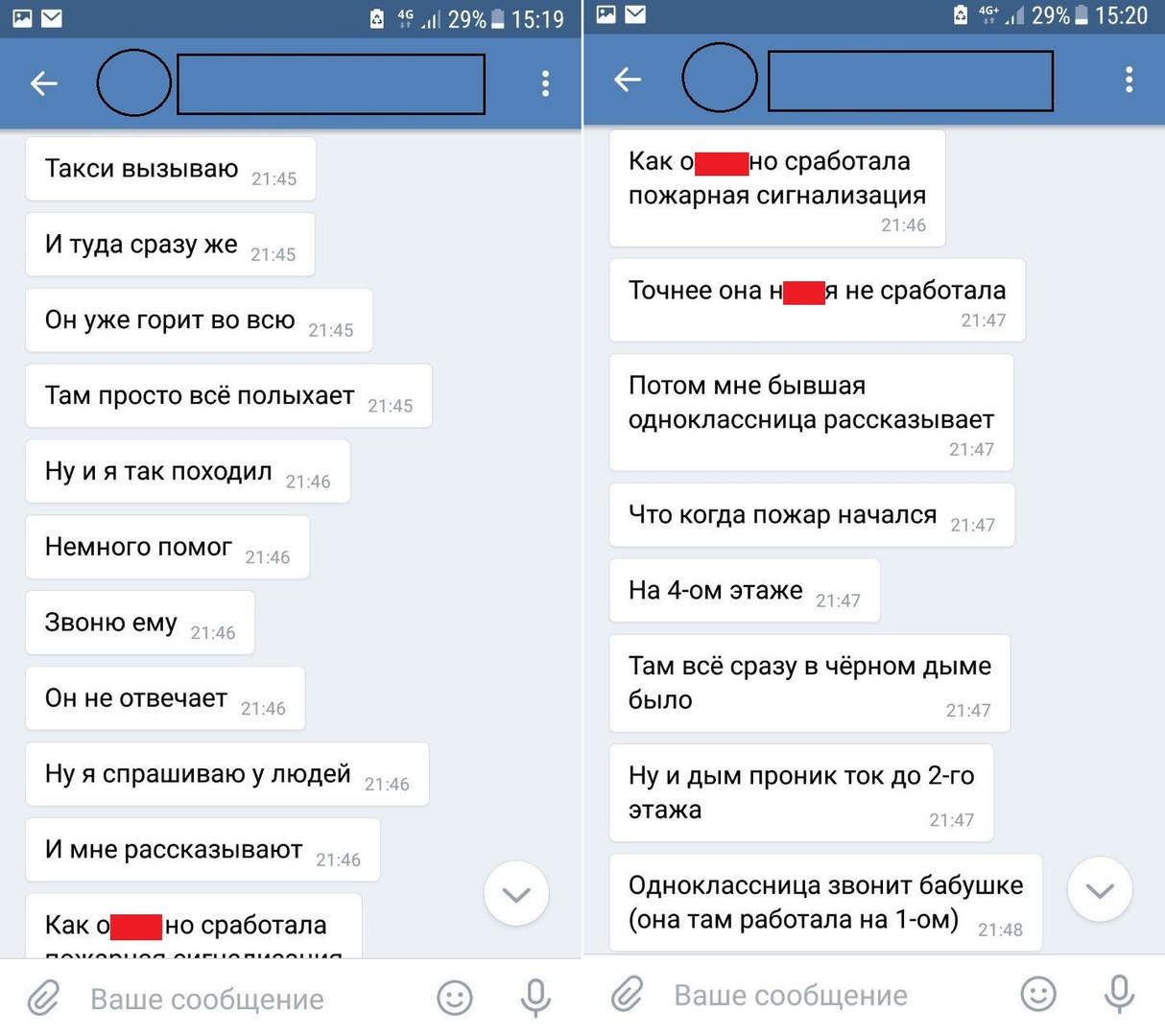Open emoji picker in right chat

click(1038, 995)
